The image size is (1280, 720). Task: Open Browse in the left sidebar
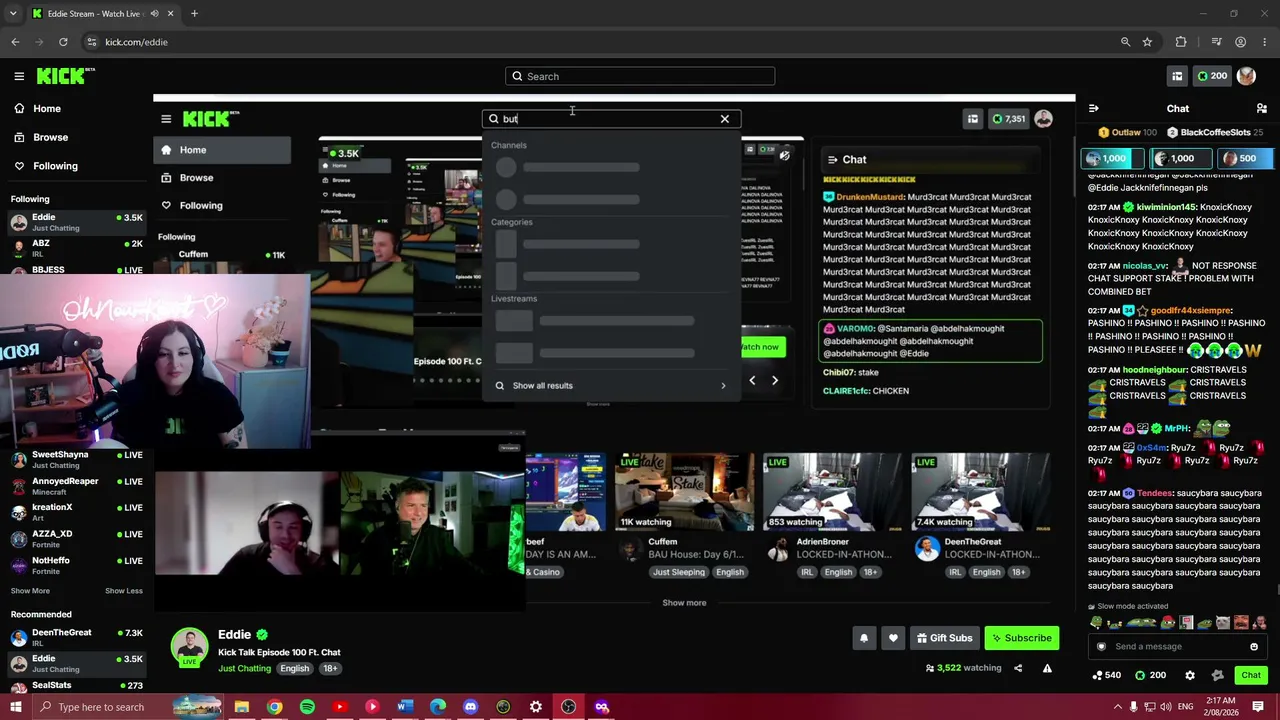coord(41,137)
